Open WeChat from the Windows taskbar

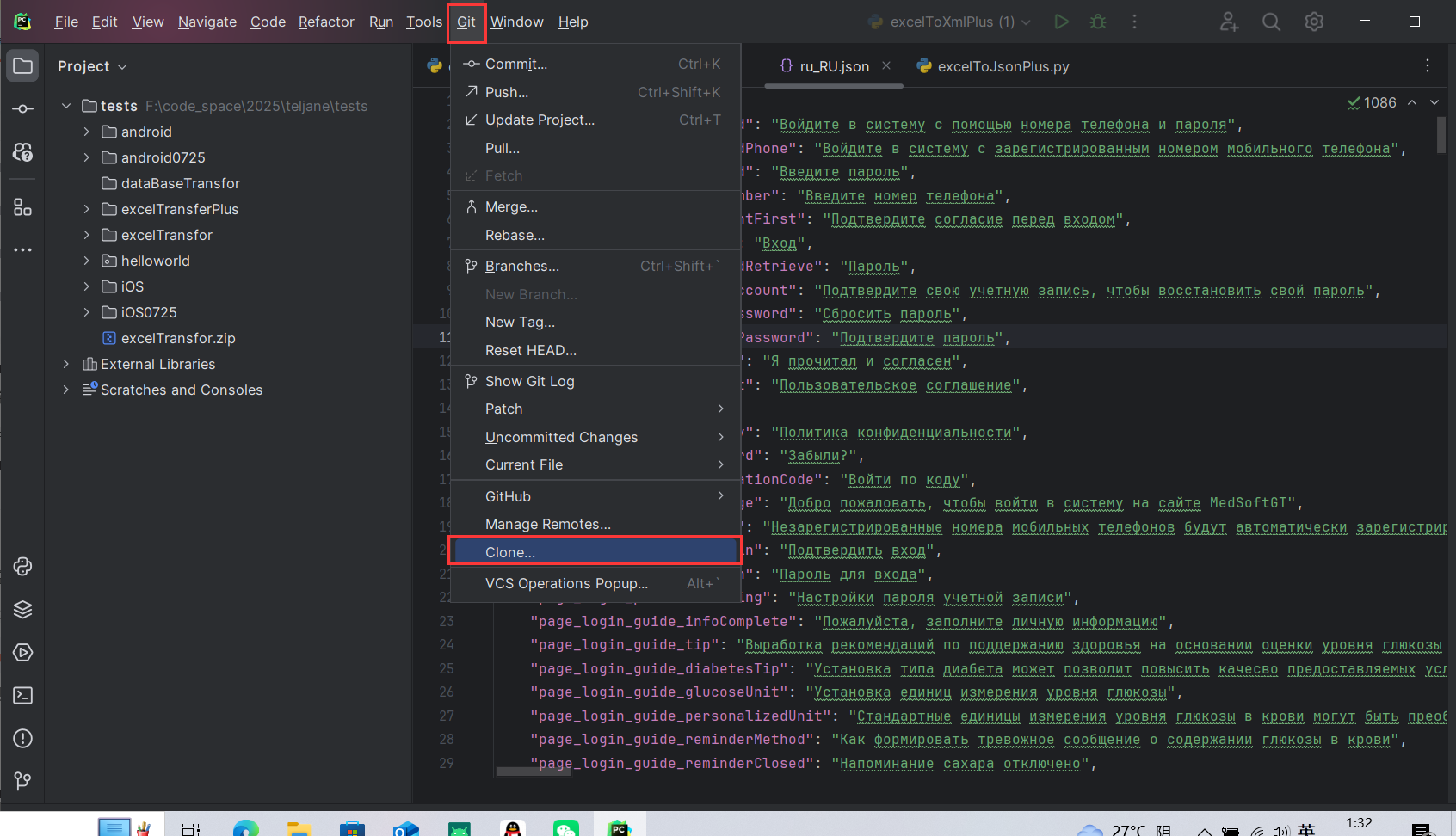(x=565, y=827)
